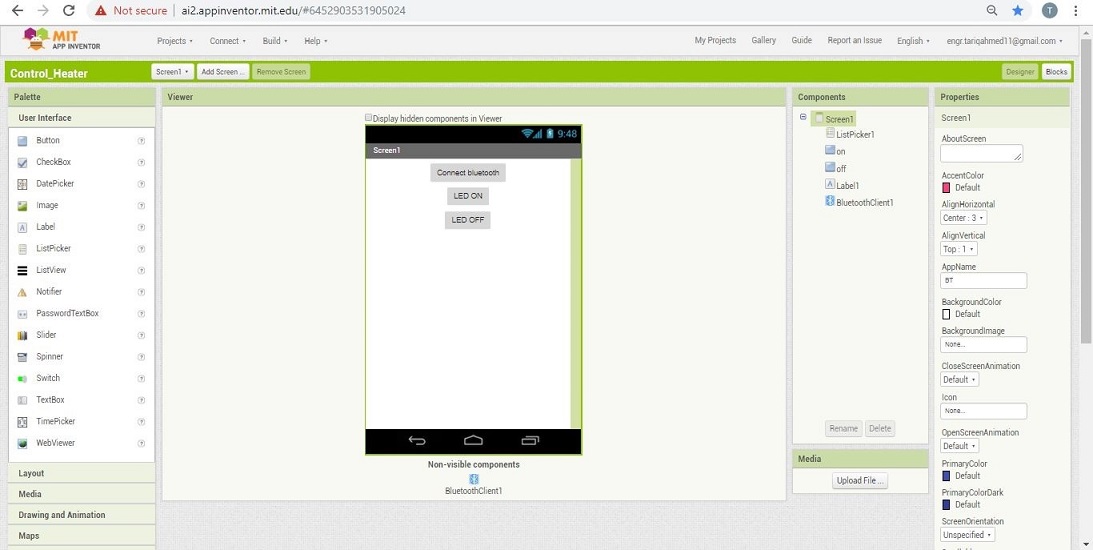Expand the Maps palette section
Viewport: 1093px width, 550px height.
82,536
